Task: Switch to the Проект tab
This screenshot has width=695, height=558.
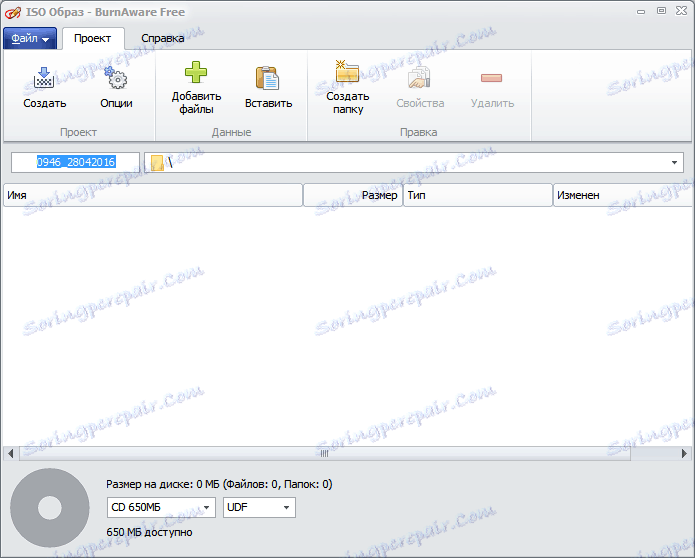Action: click(93, 39)
